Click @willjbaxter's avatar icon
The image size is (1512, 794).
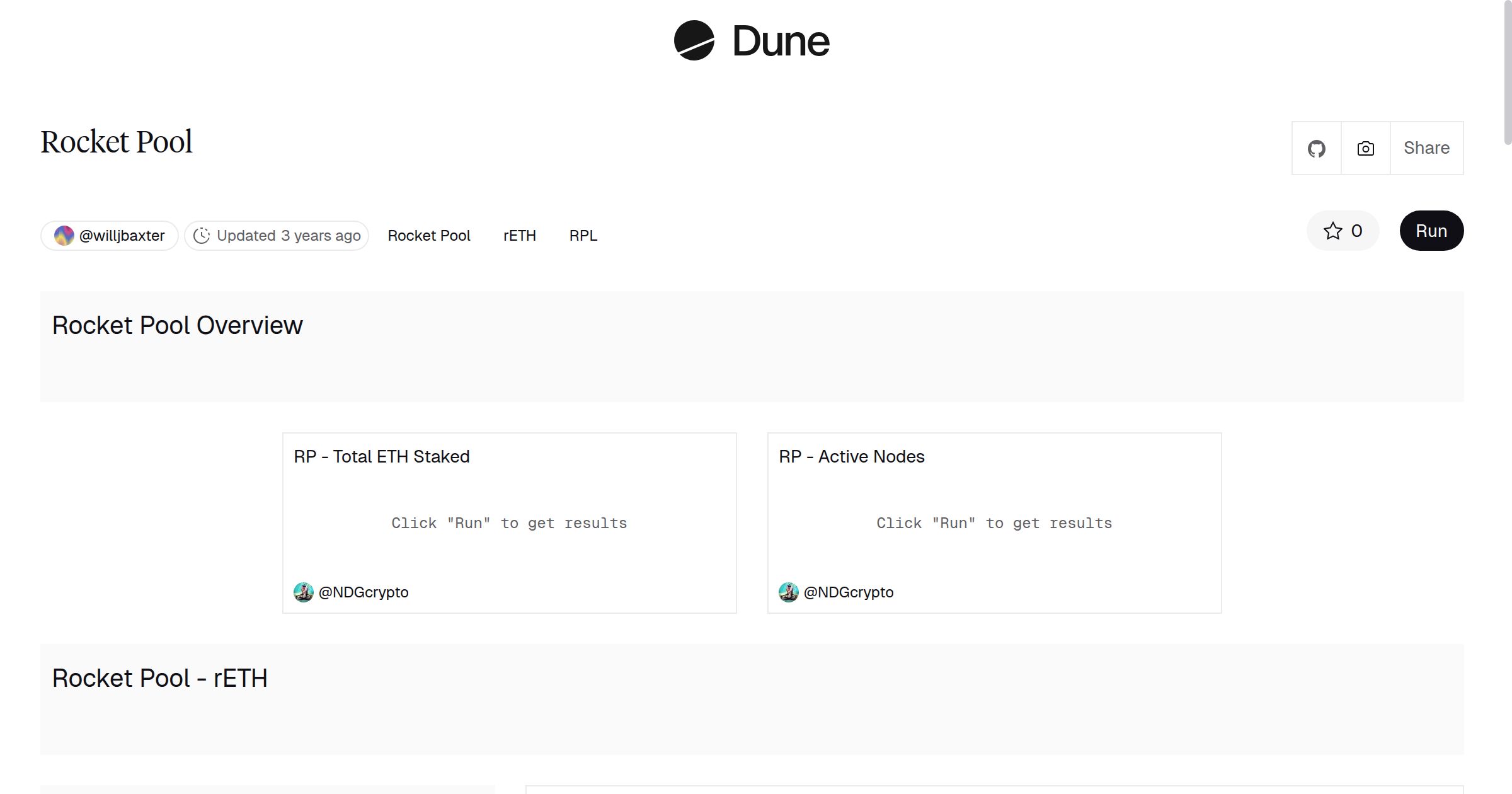tap(64, 236)
